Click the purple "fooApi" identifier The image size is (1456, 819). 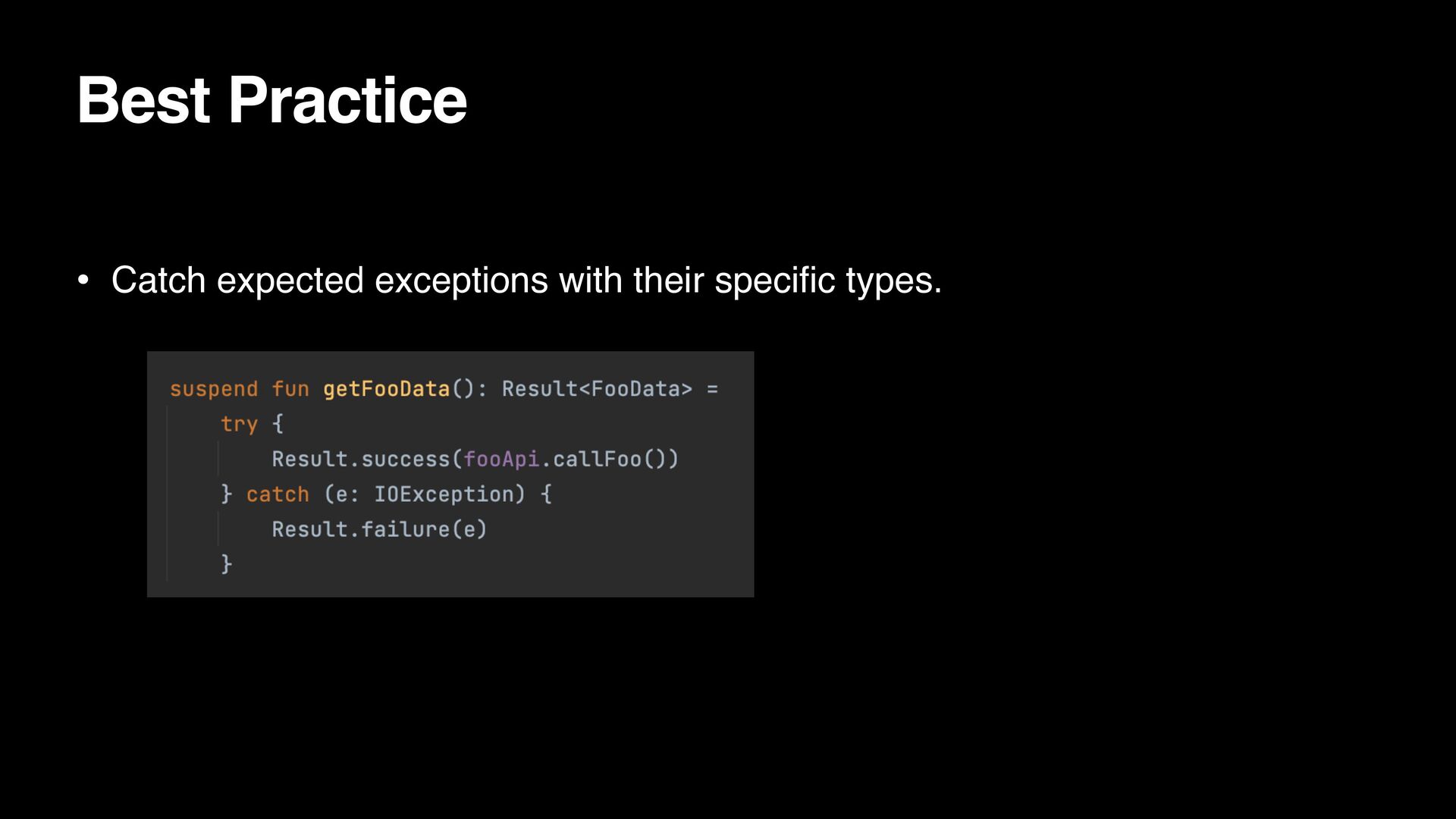click(501, 459)
